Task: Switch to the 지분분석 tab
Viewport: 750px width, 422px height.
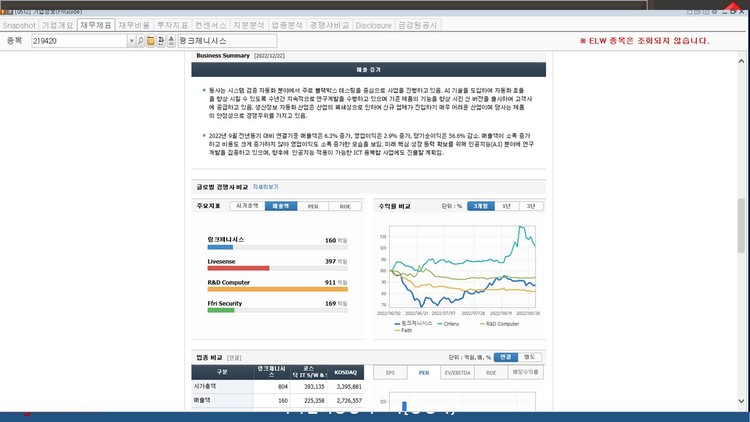Action: tap(249, 25)
